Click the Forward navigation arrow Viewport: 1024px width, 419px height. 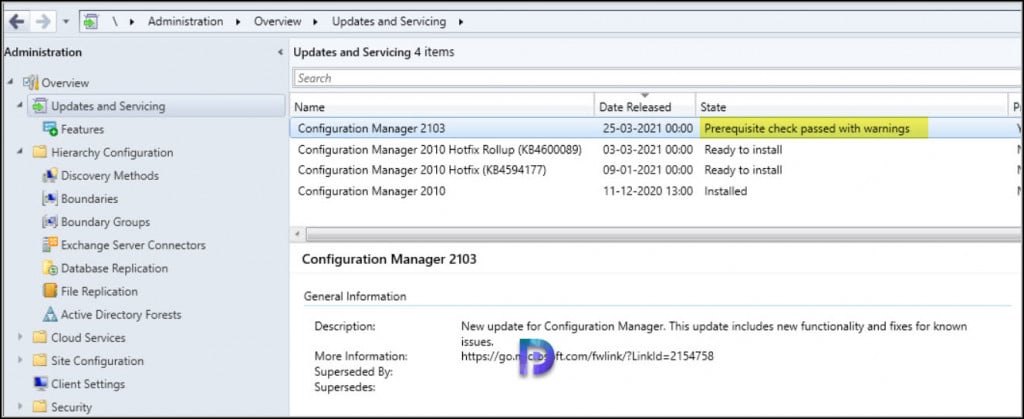[42, 22]
